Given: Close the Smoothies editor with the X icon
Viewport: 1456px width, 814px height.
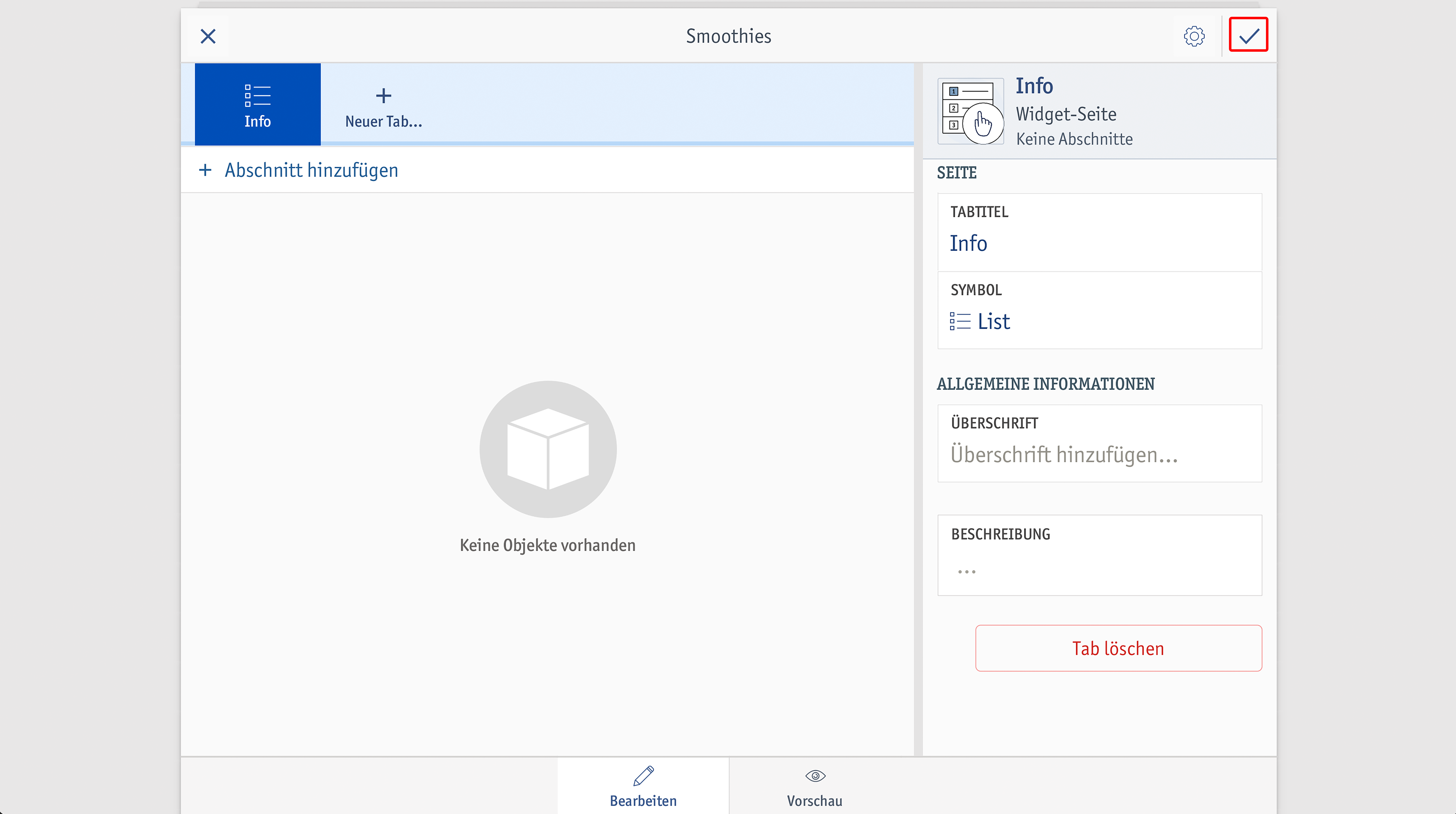Looking at the screenshot, I should click(208, 37).
